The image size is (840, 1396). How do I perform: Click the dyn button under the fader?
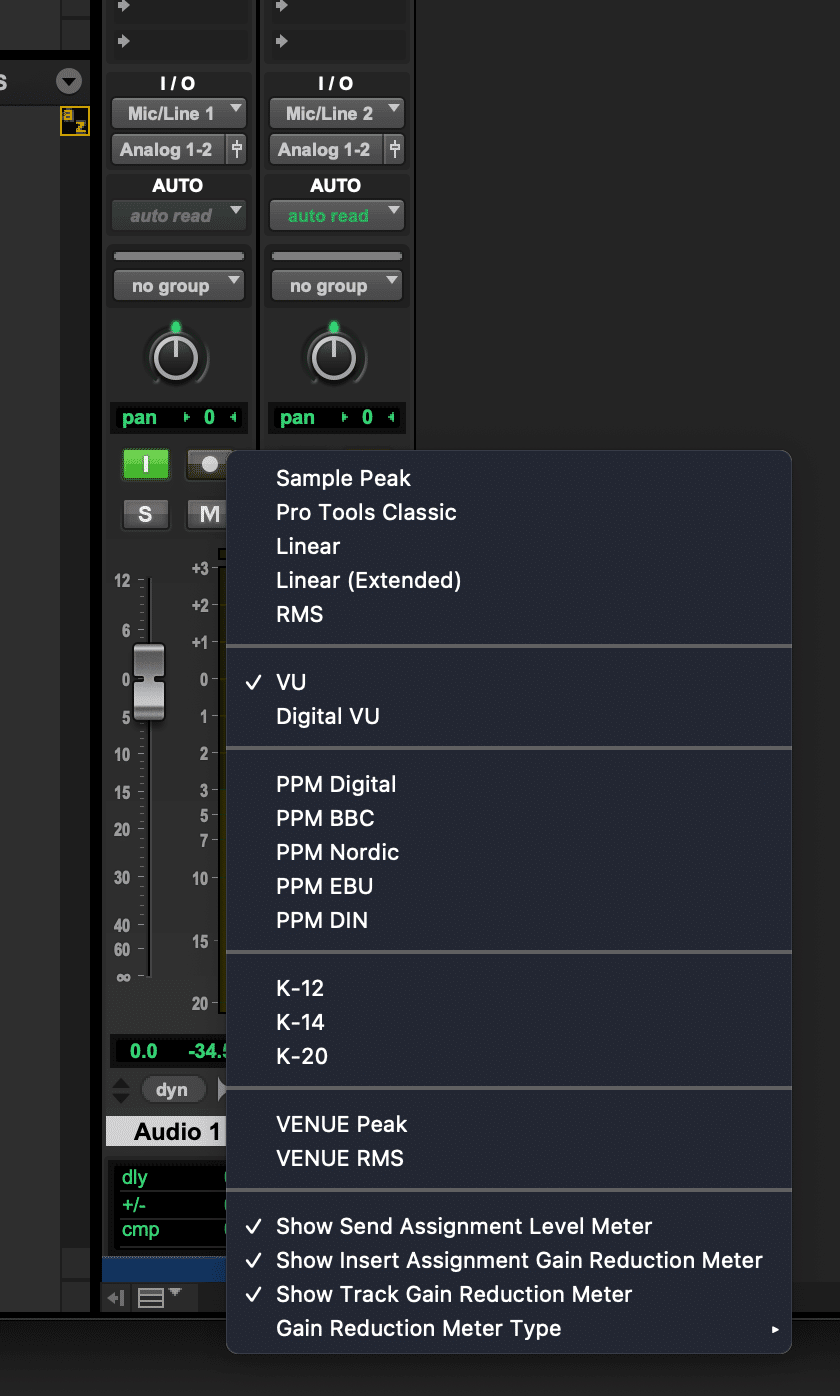pos(172,1090)
